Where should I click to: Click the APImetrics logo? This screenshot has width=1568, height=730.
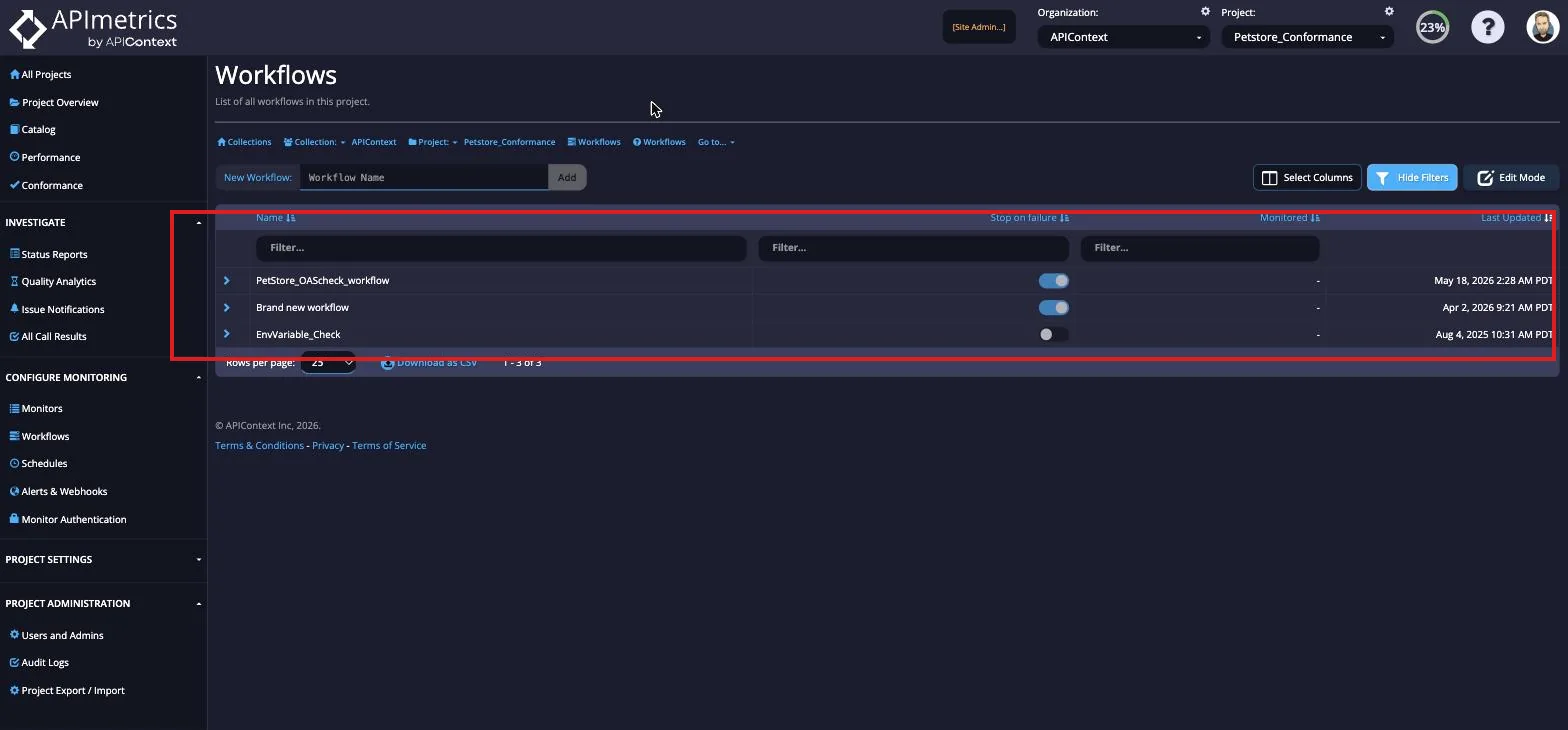pos(93,28)
